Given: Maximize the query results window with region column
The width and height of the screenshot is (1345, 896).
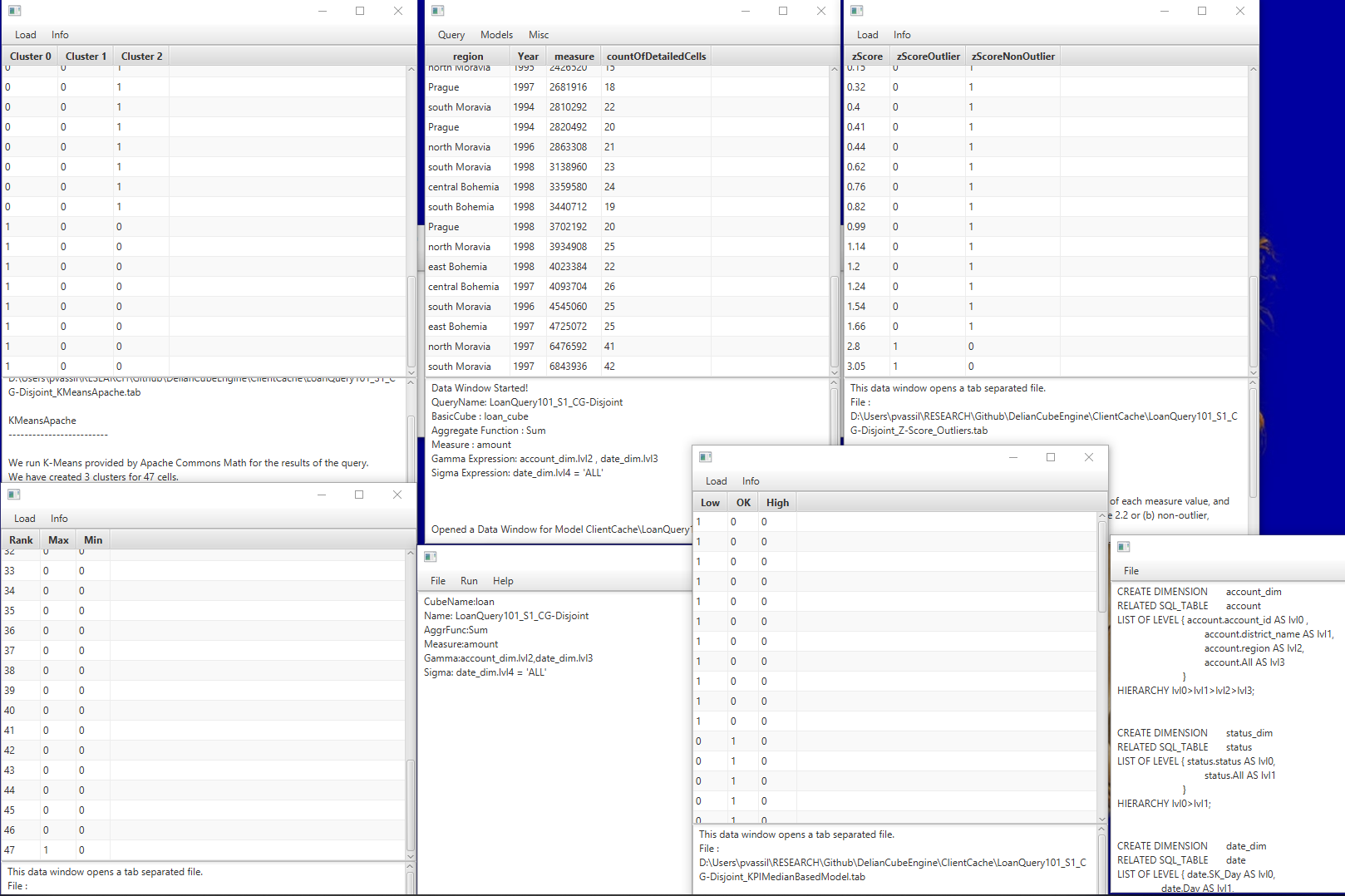Looking at the screenshot, I should click(783, 11).
